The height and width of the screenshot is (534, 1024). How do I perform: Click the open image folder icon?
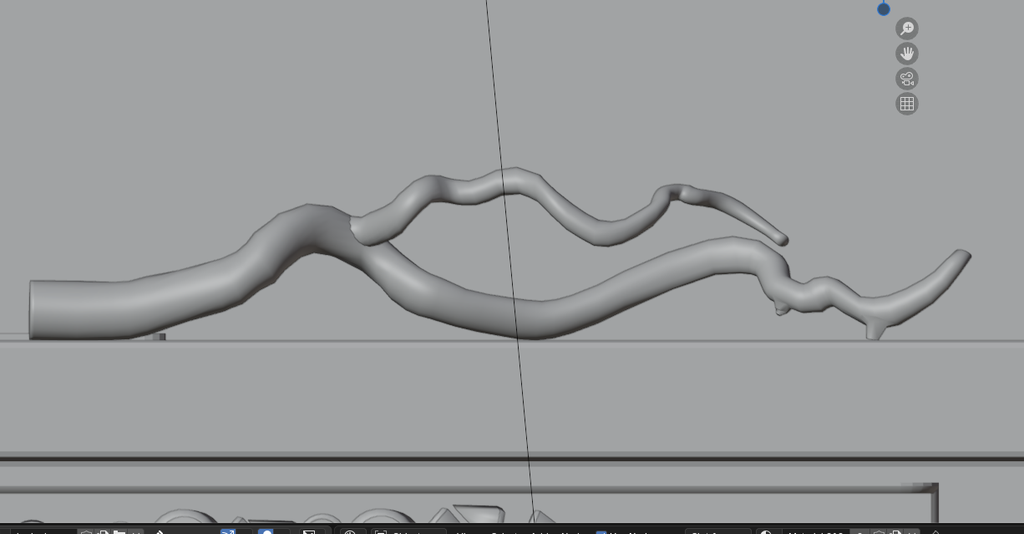click(x=119, y=531)
